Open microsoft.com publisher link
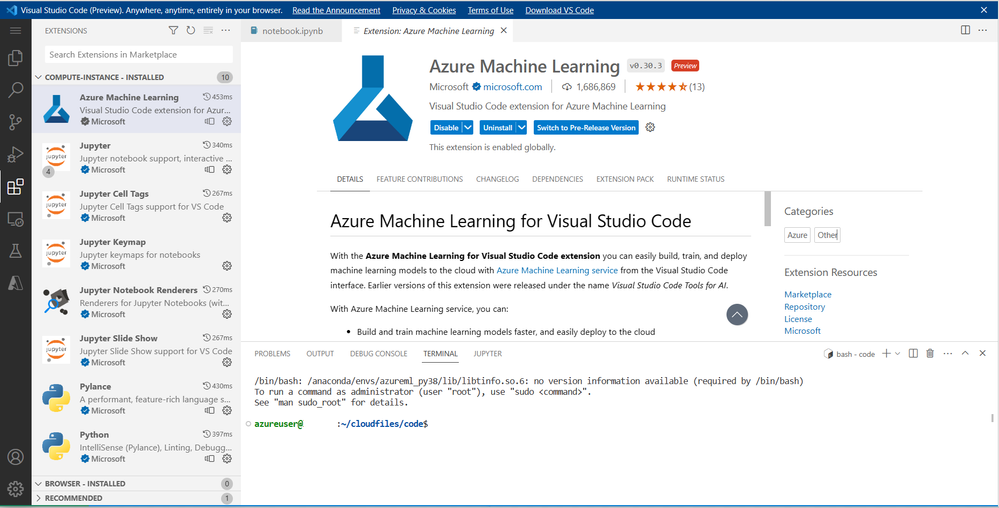Viewport: 999px width, 508px height. tap(512, 87)
